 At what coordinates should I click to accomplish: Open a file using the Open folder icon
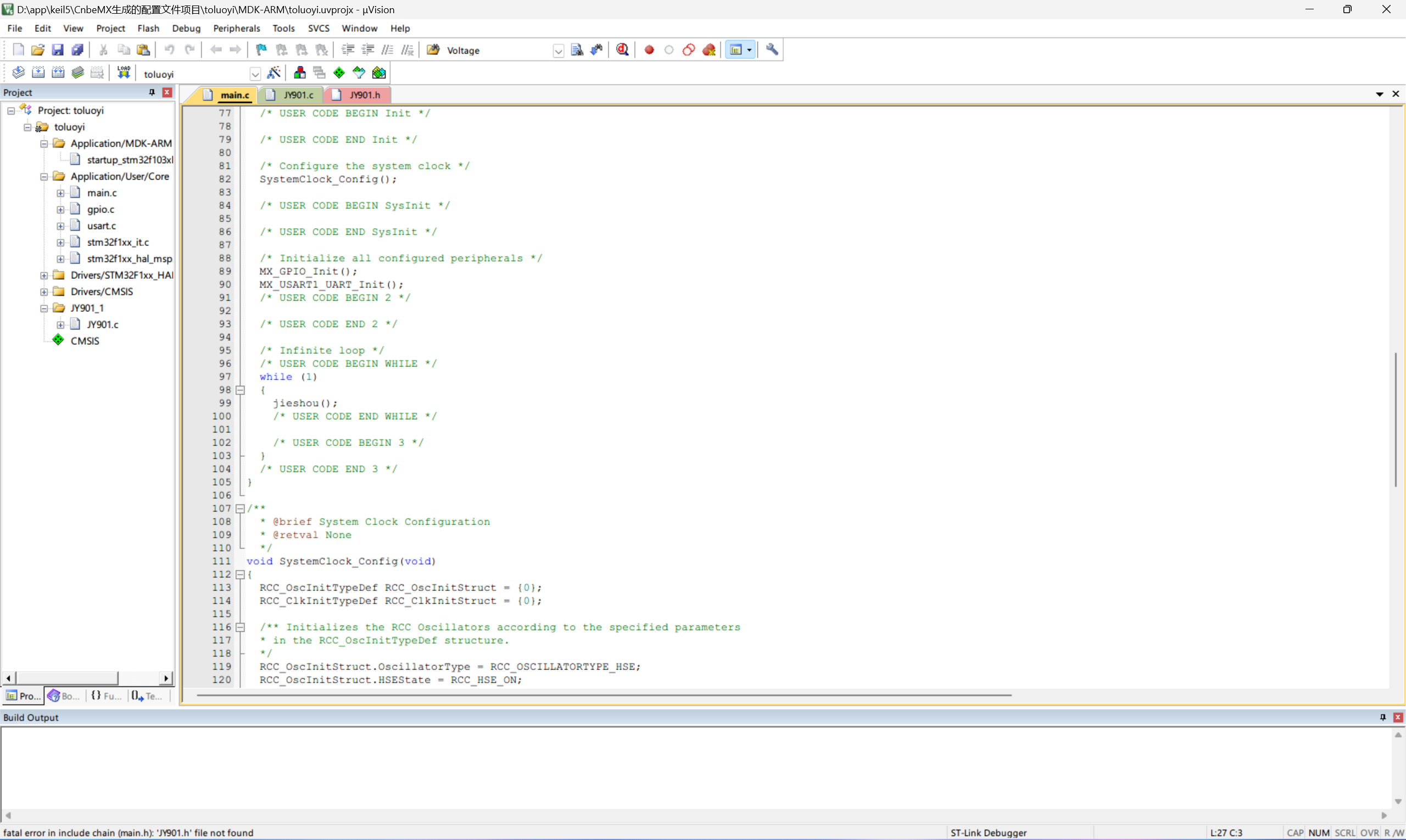38,50
